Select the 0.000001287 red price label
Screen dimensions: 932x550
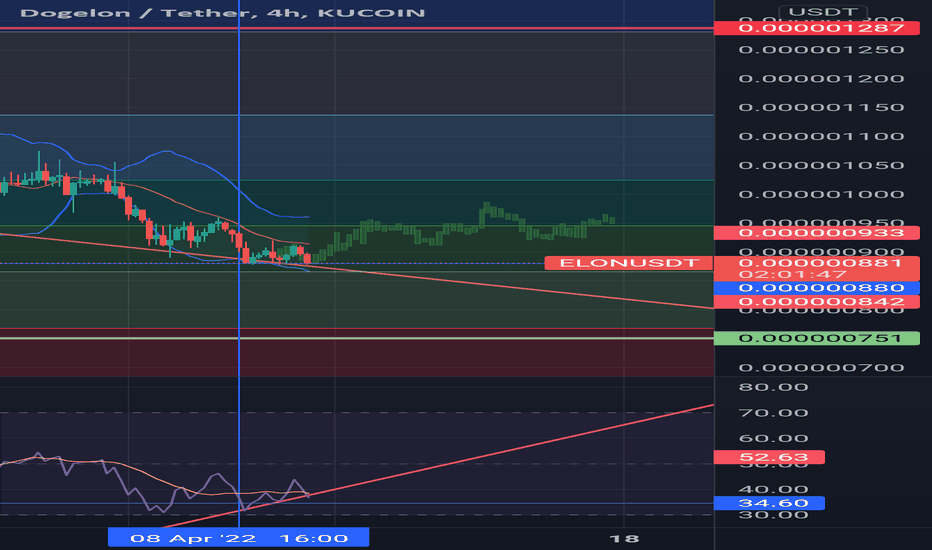[817, 28]
